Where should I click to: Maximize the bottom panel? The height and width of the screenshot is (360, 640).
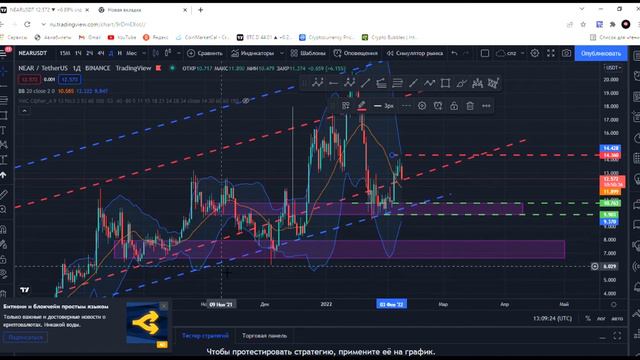[x=617, y=336]
